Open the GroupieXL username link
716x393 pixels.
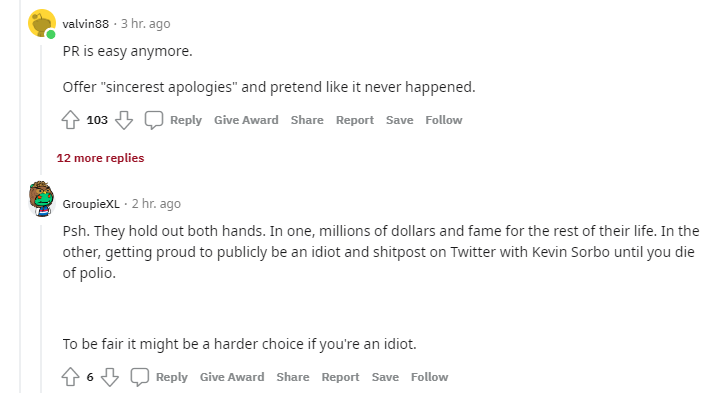(x=91, y=204)
